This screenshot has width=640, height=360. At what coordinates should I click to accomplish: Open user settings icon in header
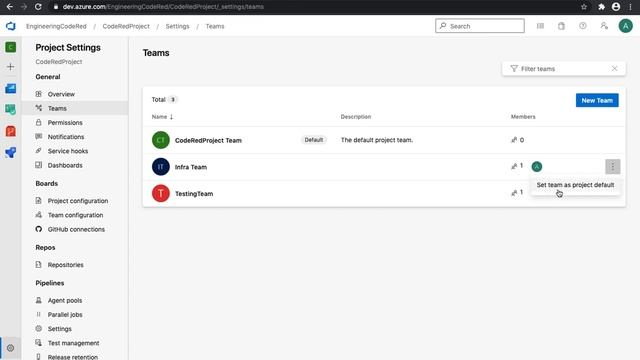point(604,26)
